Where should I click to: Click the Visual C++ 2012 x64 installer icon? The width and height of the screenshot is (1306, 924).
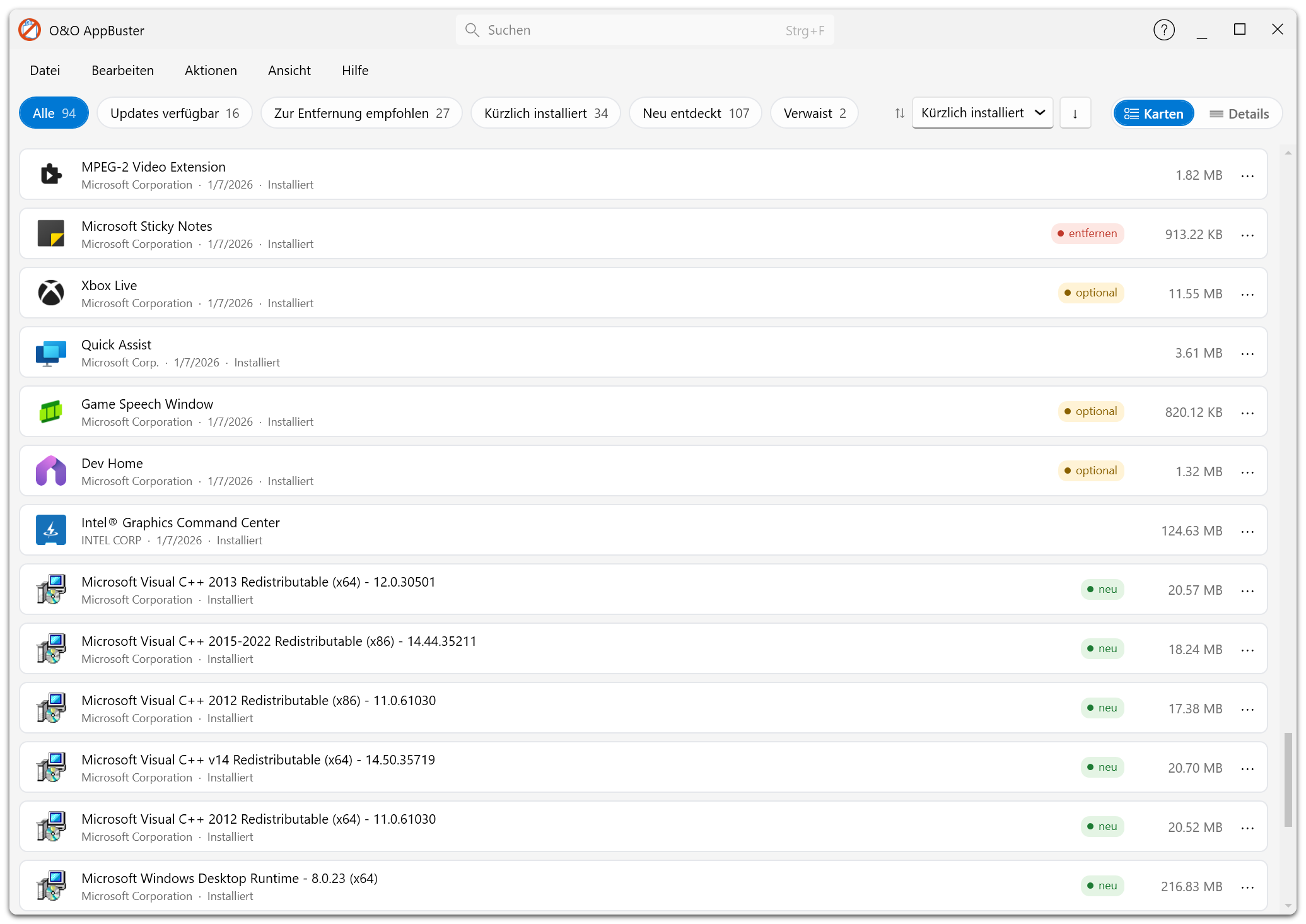51,826
